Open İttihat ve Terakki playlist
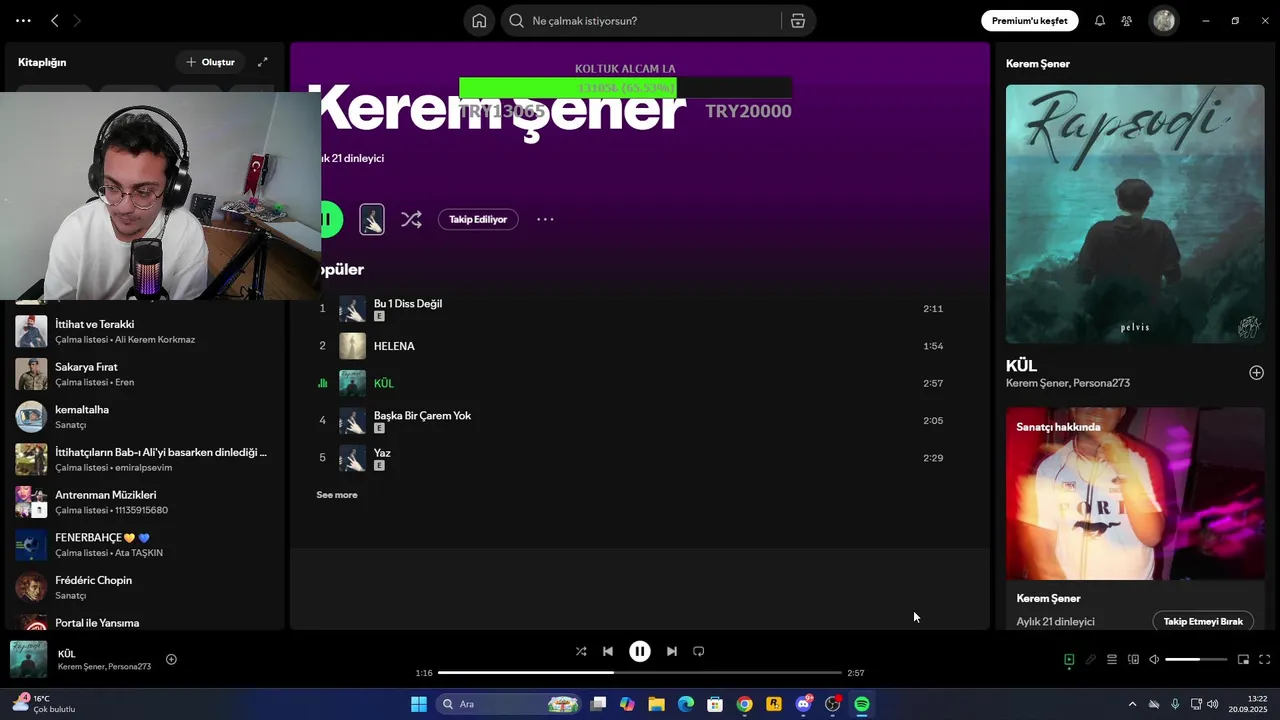This screenshot has height=720, width=1280. tap(145, 331)
